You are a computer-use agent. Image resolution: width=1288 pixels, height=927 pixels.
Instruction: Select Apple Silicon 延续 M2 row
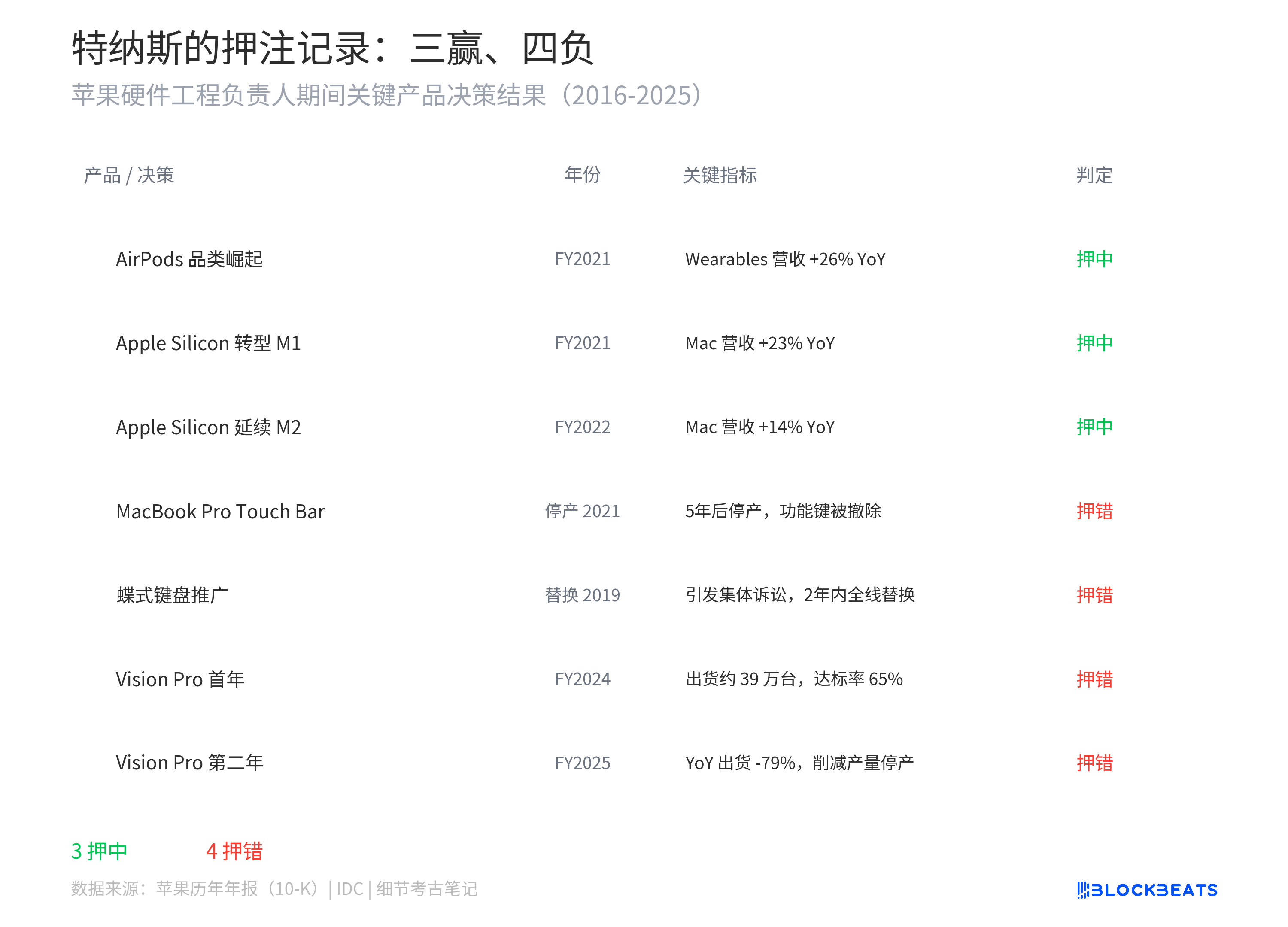(x=208, y=427)
